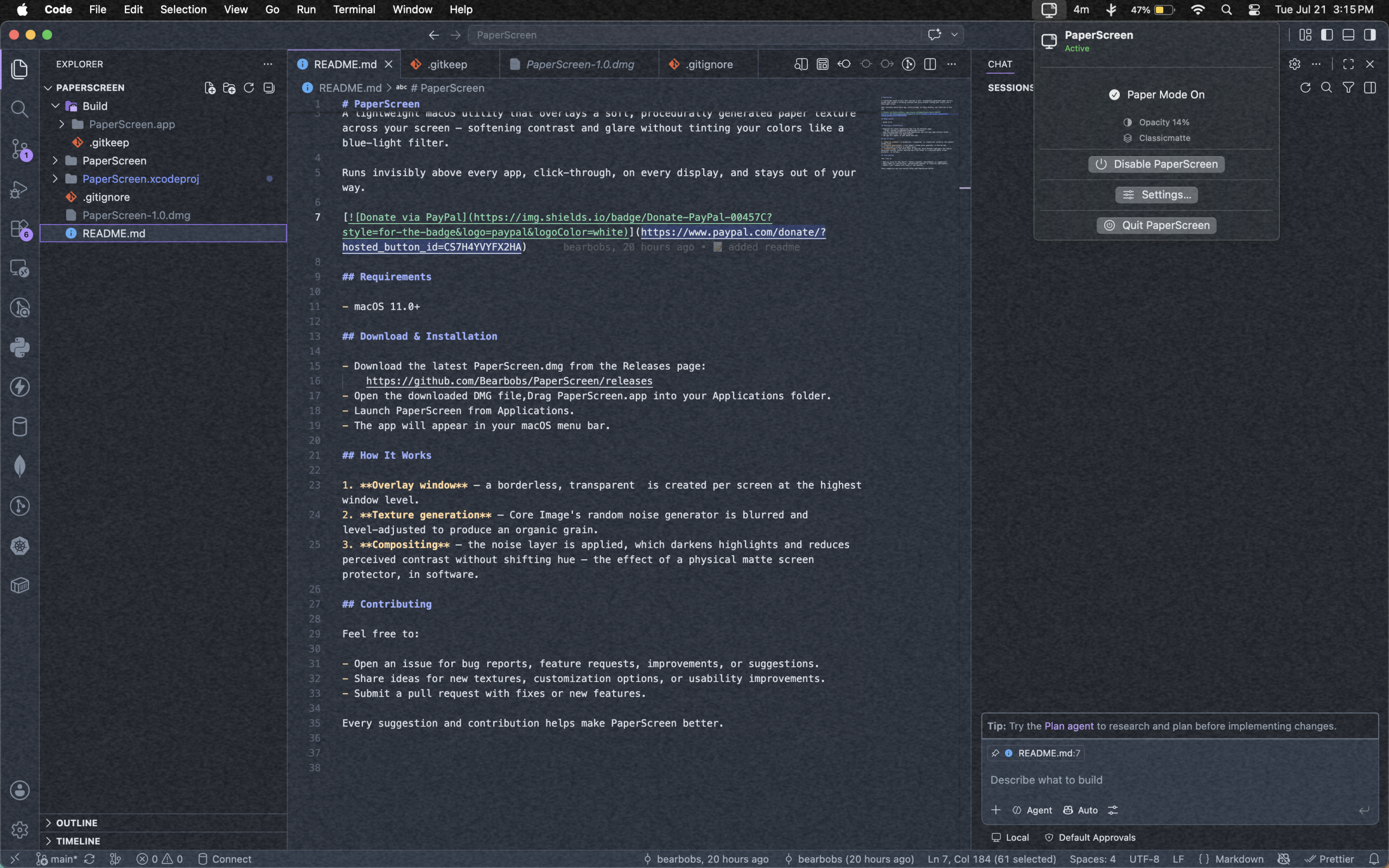The width and height of the screenshot is (1389, 868).
Task: Click the 'Ln 7, Col 184' cursor position
Action: point(992,859)
